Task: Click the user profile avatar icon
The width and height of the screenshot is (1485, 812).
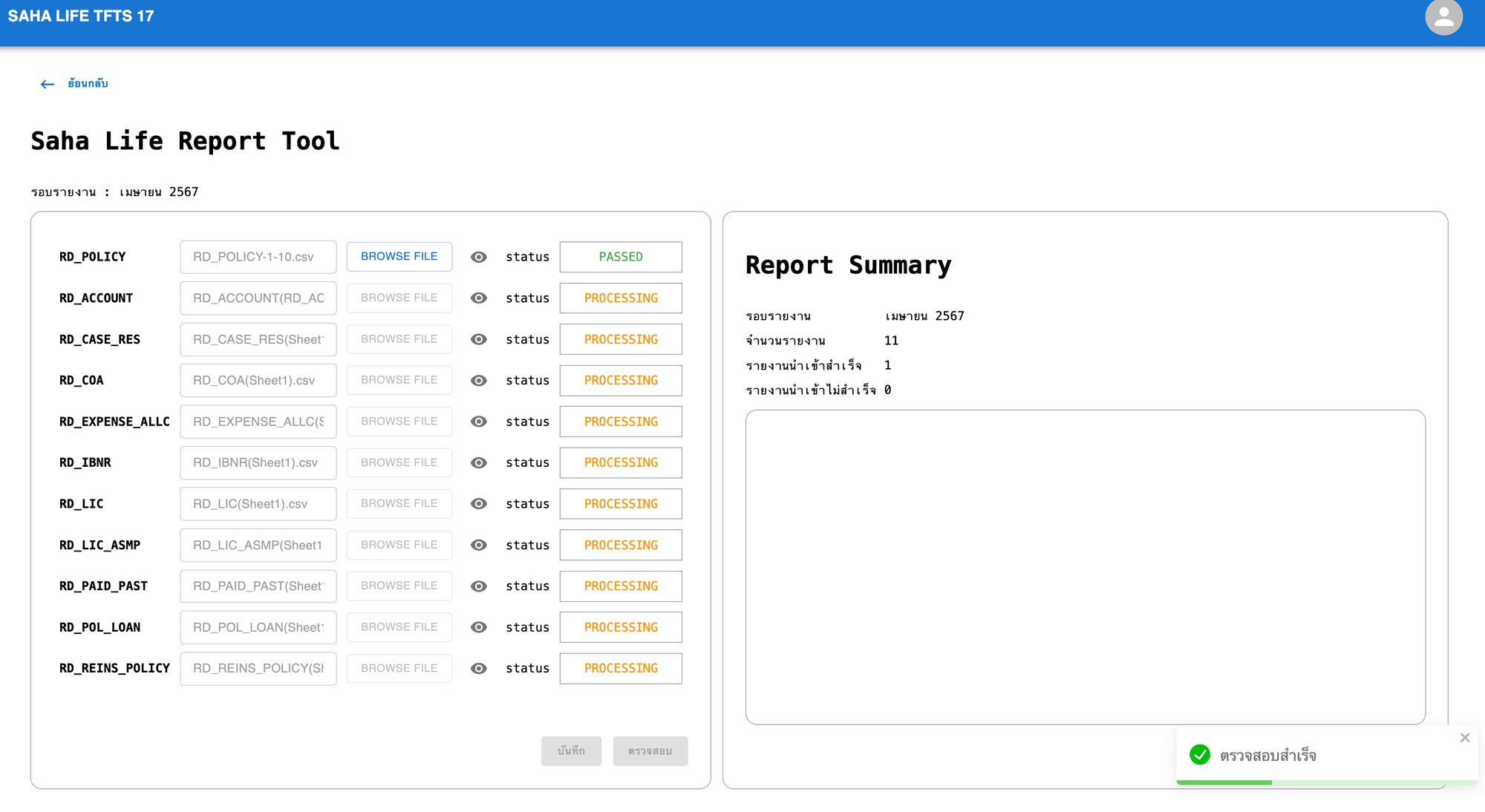Action: click(1443, 17)
